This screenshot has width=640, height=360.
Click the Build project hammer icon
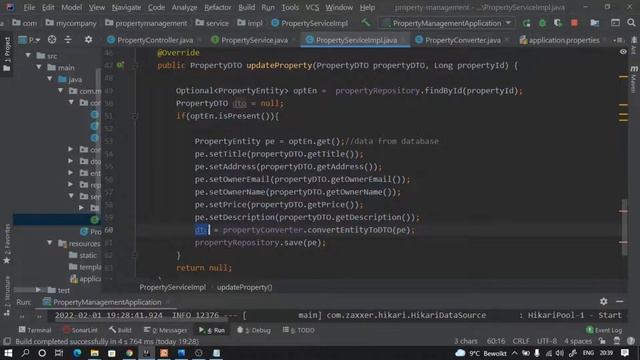coord(366,23)
